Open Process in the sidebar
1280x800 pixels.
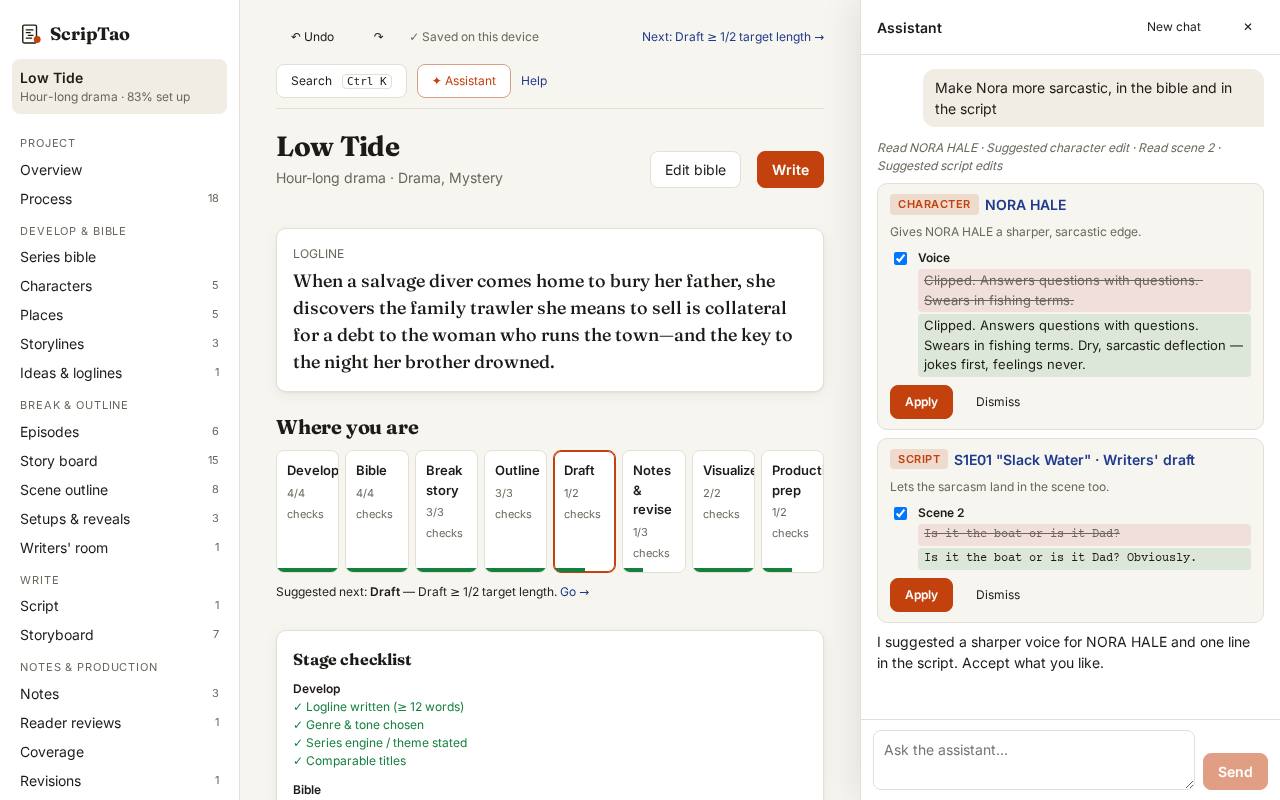click(x=119, y=199)
